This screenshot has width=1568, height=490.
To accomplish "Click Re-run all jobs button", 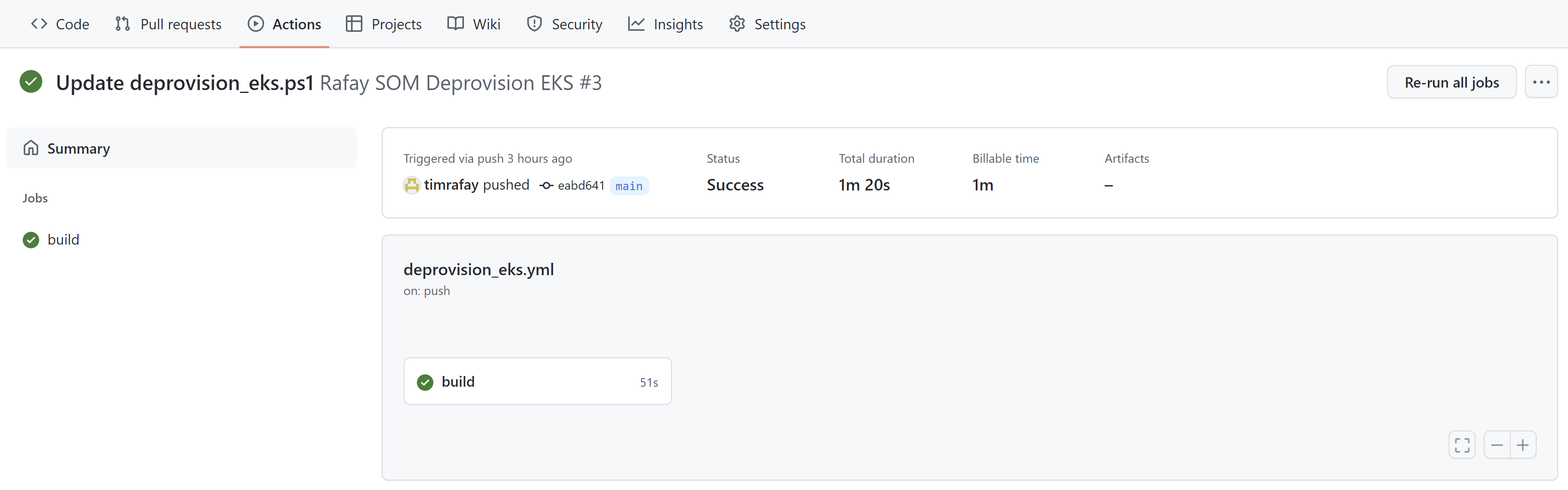I will [1451, 82].
